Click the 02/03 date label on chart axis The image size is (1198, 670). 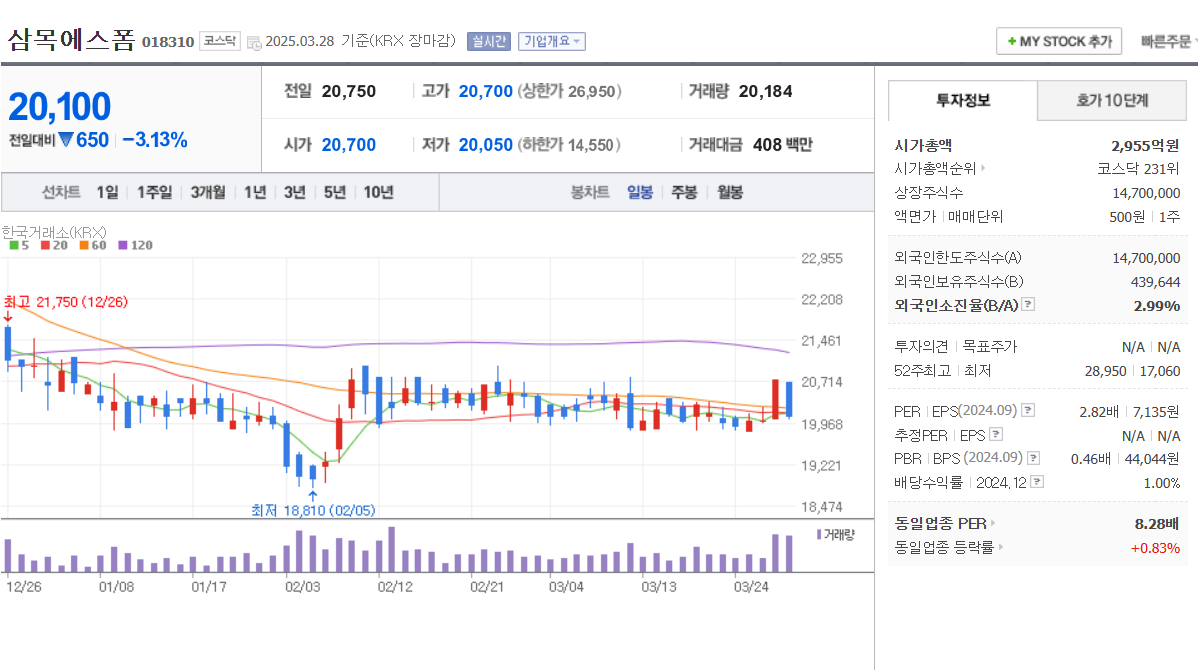tap(303, 587)
